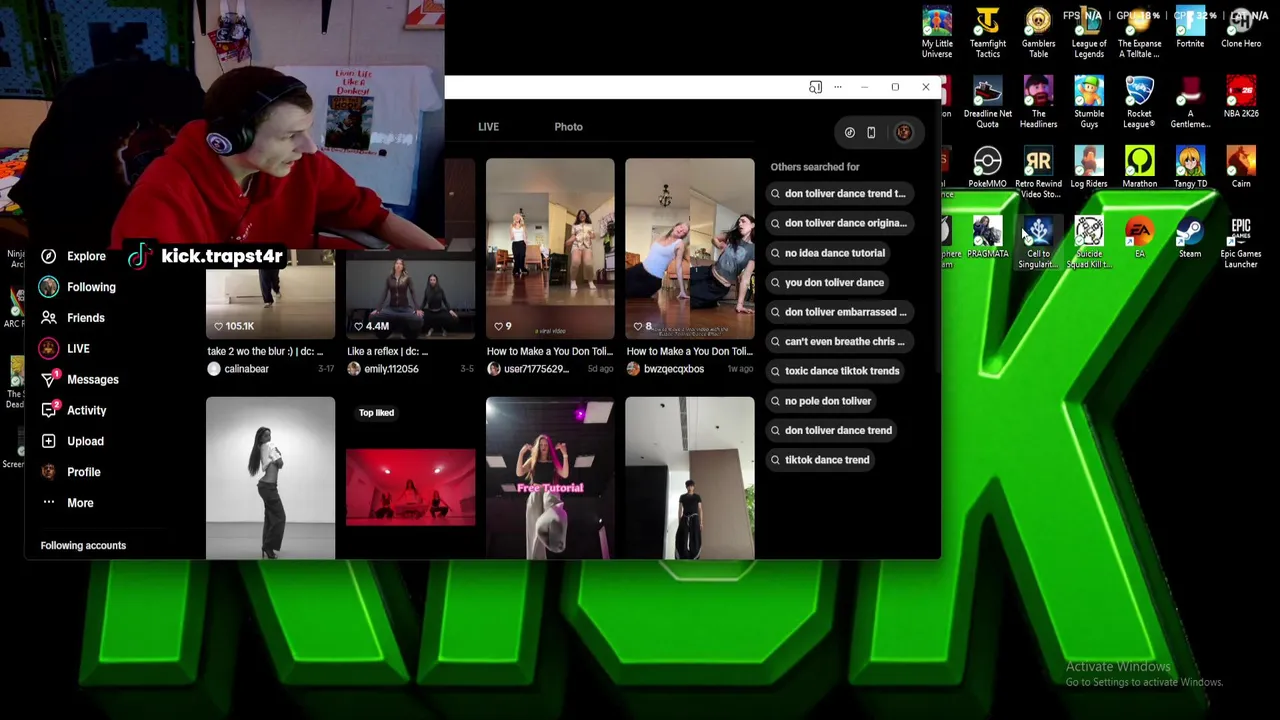Open Epic Games Launcher desktop shortcut
The height and width of the screenshot is (720, 1280).
(1241, 243)
